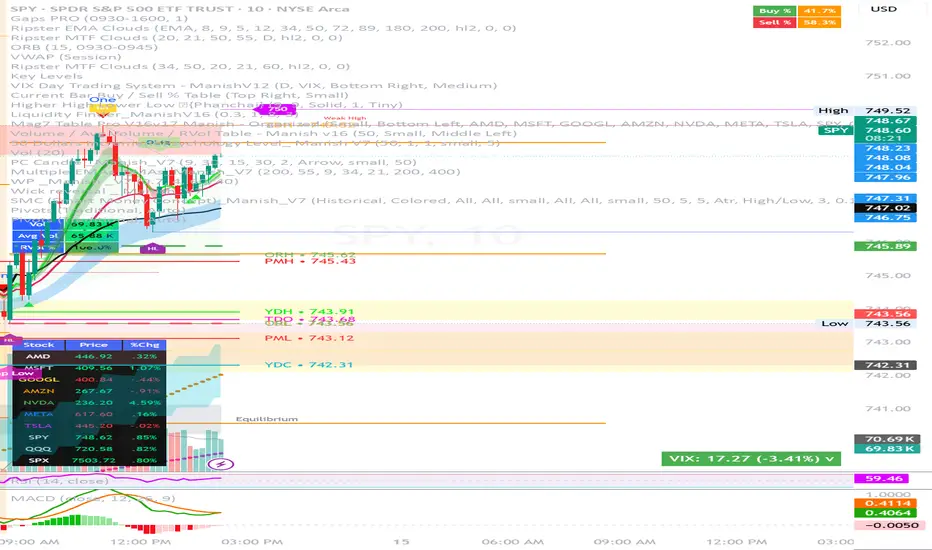Click the green 'Buy %' cell
This screenshot has width=932, height=550.
pyautogui.click(x=774, y=11)
